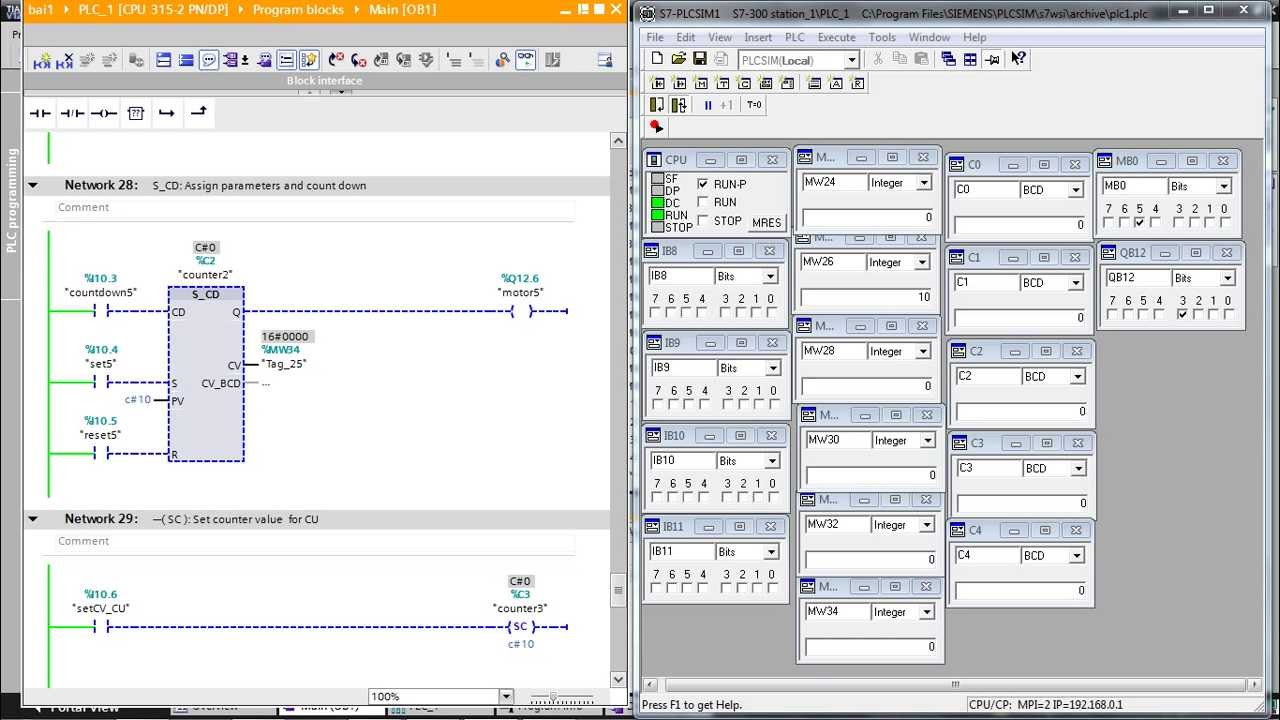
Task: Select single scan mode icon
Action: [x=657, y=105]
